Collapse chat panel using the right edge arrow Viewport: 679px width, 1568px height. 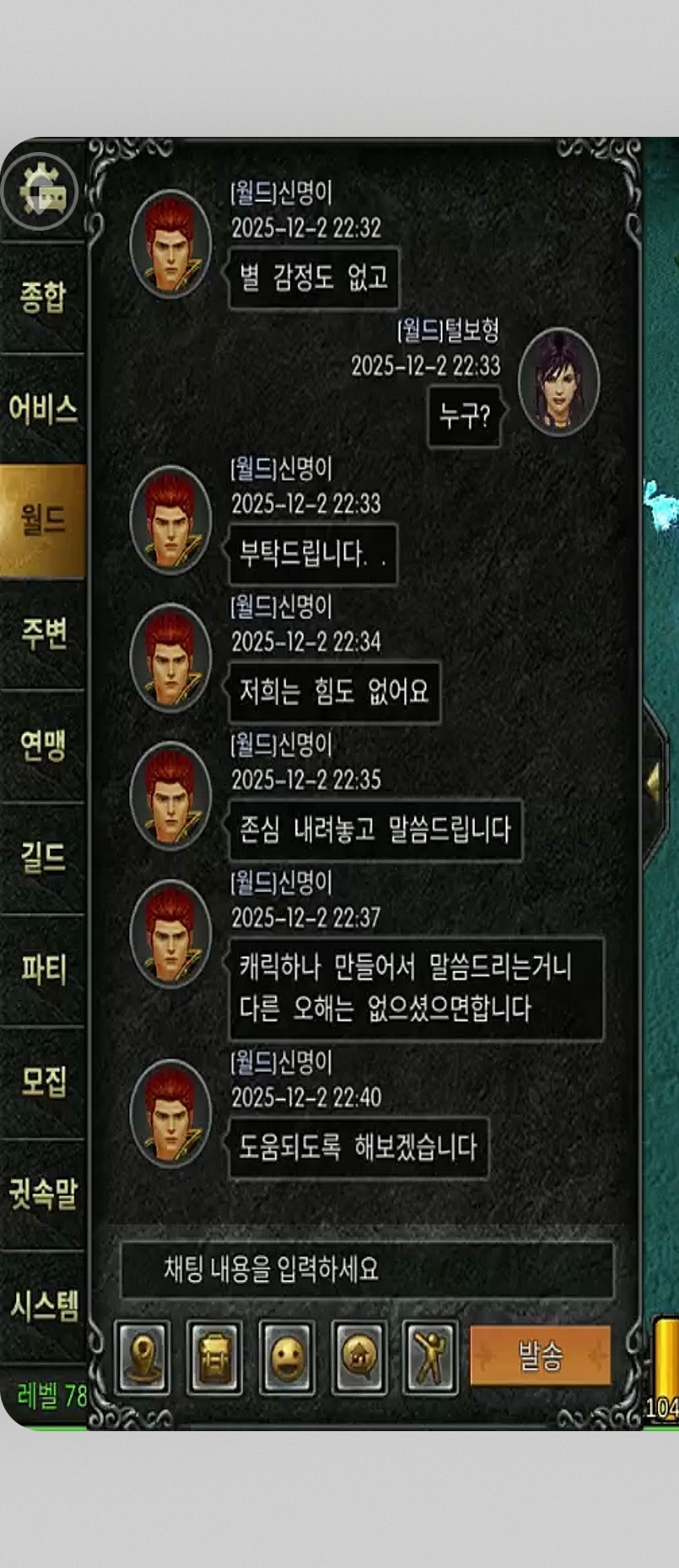pos(655,781)
